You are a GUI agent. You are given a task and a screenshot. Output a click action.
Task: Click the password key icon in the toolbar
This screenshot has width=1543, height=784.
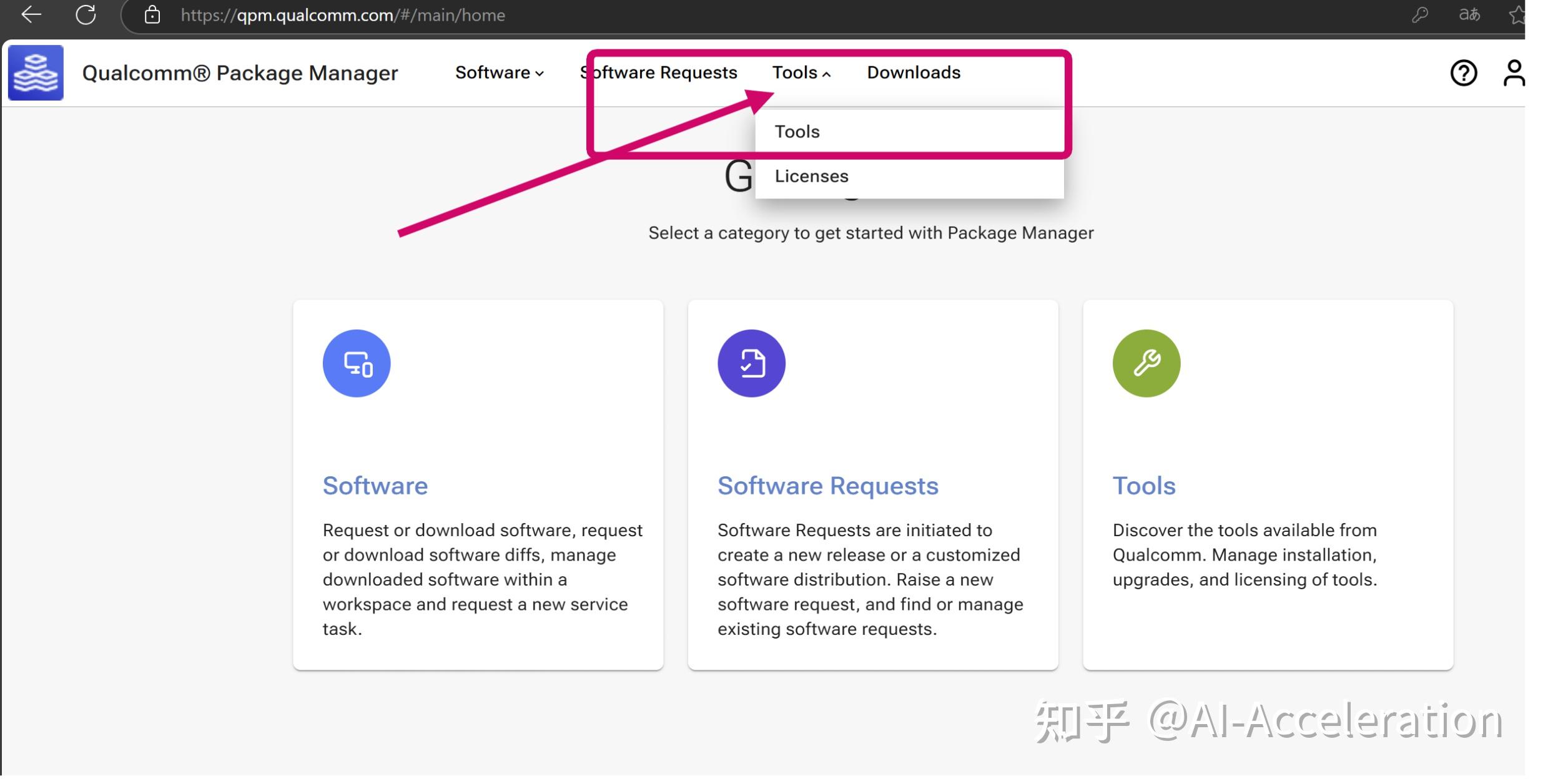(x=1419, y=14)
